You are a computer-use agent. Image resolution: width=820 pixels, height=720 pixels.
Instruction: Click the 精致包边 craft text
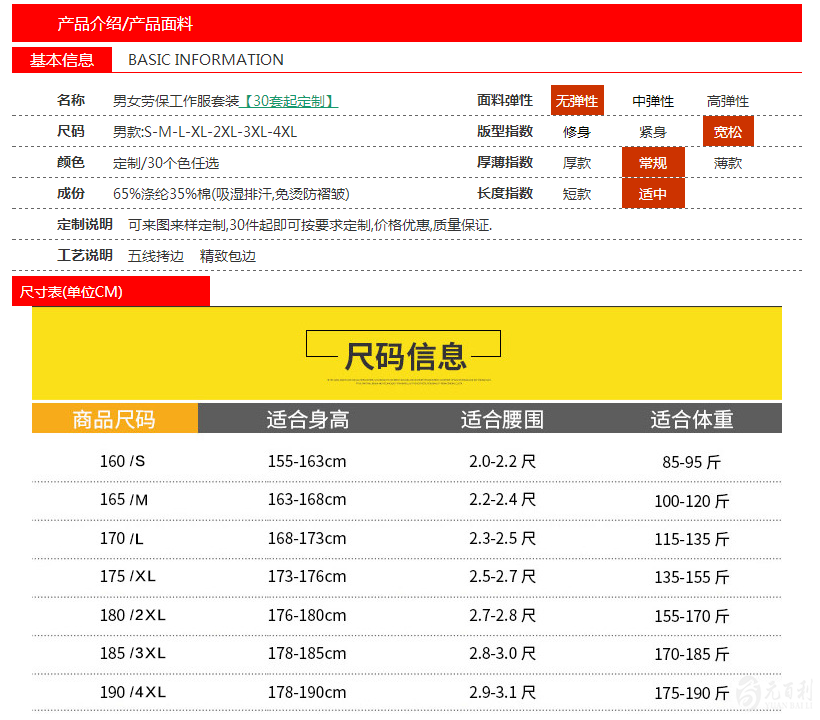point(227,256)
